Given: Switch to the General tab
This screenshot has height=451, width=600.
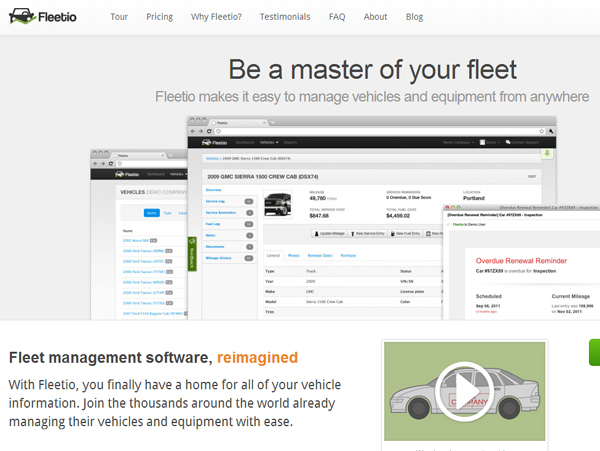Looking at the screenshot, I should pyautogui.click(x=273, y=256).
